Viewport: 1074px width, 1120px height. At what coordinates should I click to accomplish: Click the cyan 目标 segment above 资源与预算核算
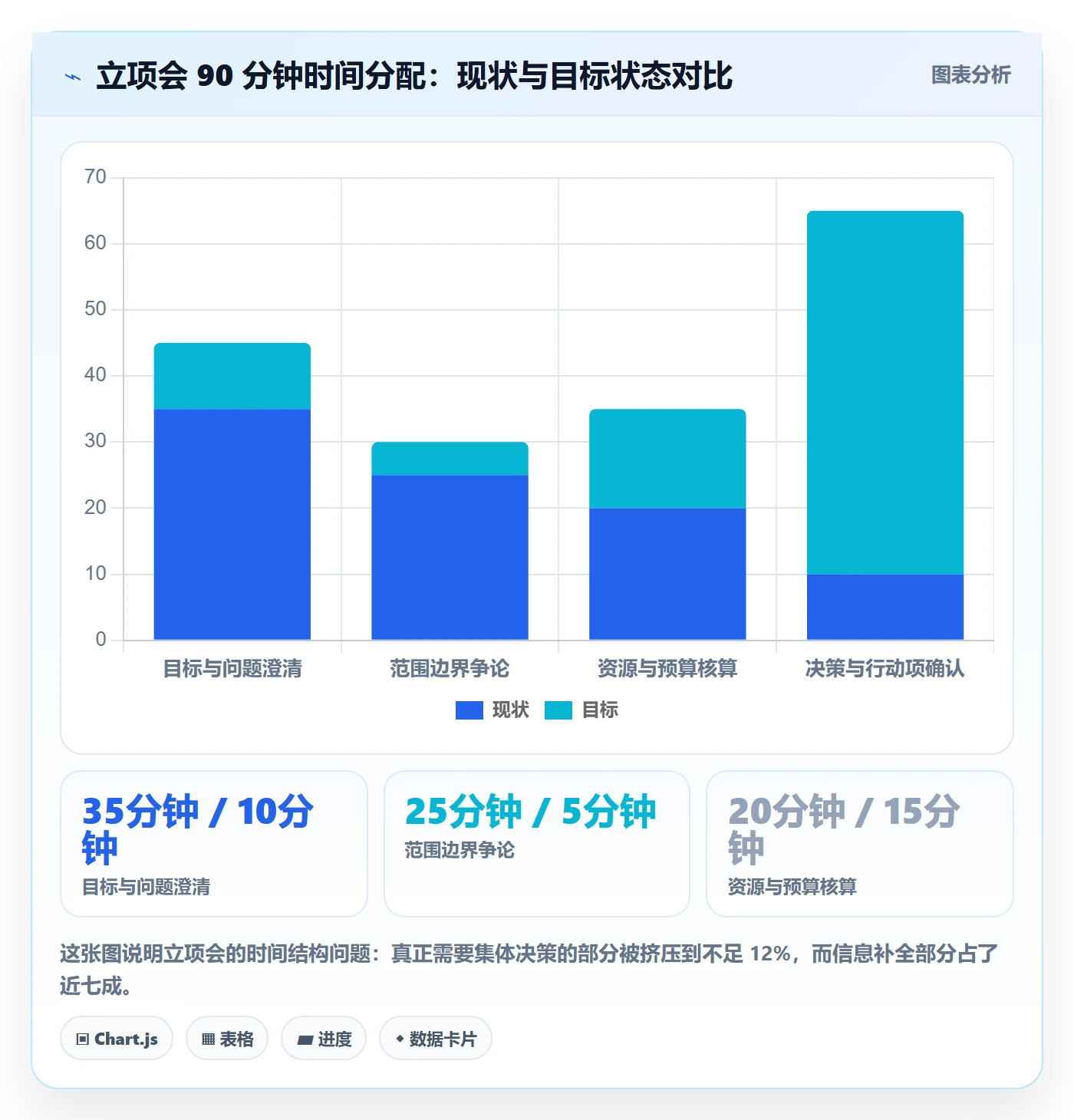click(667, 459)
